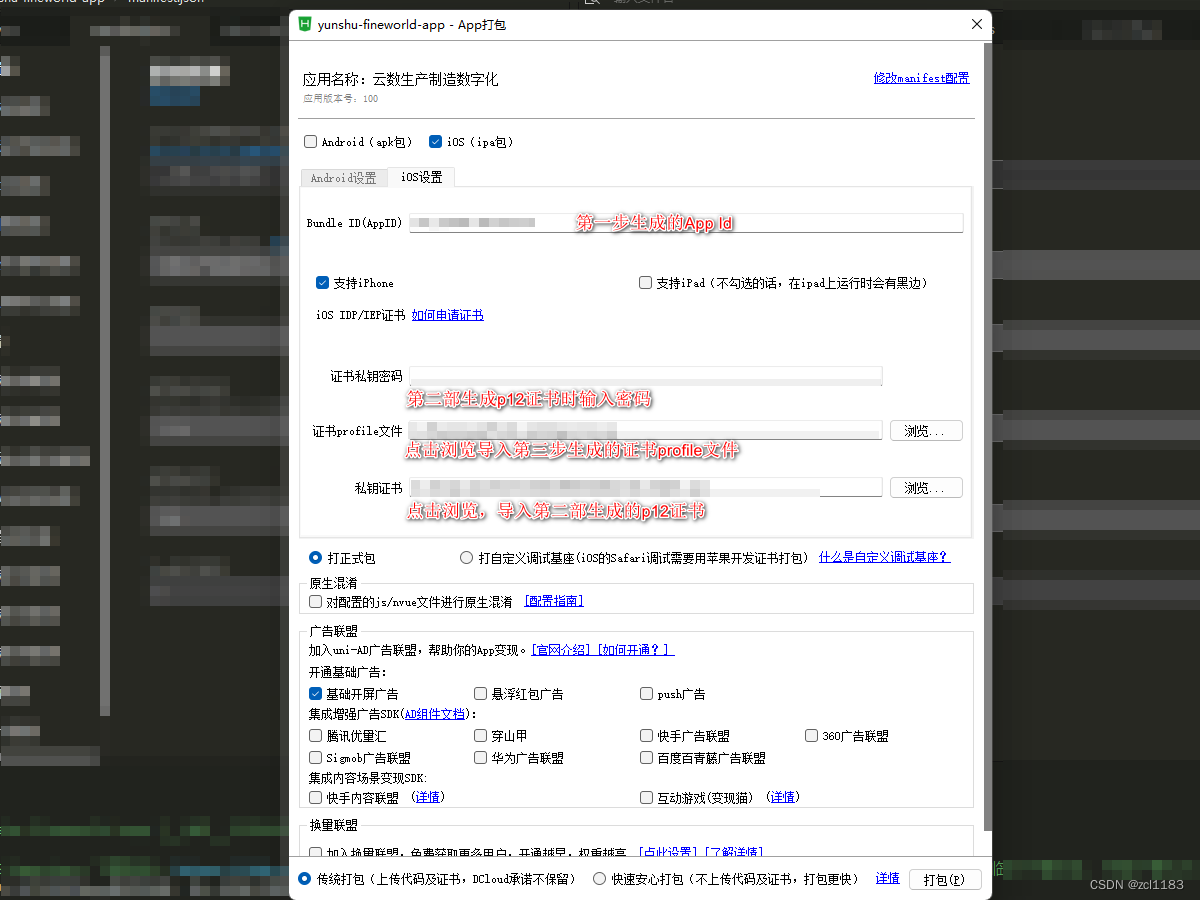Screen dimensions: 1200x900
Task: Switch to the iOS设置 tab
Action: click(422, 177)
